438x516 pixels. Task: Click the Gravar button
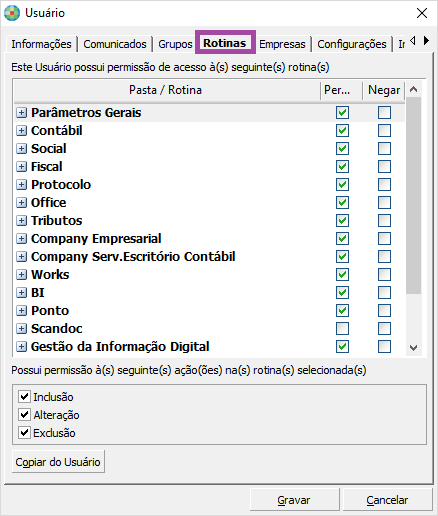coord(294,500)
